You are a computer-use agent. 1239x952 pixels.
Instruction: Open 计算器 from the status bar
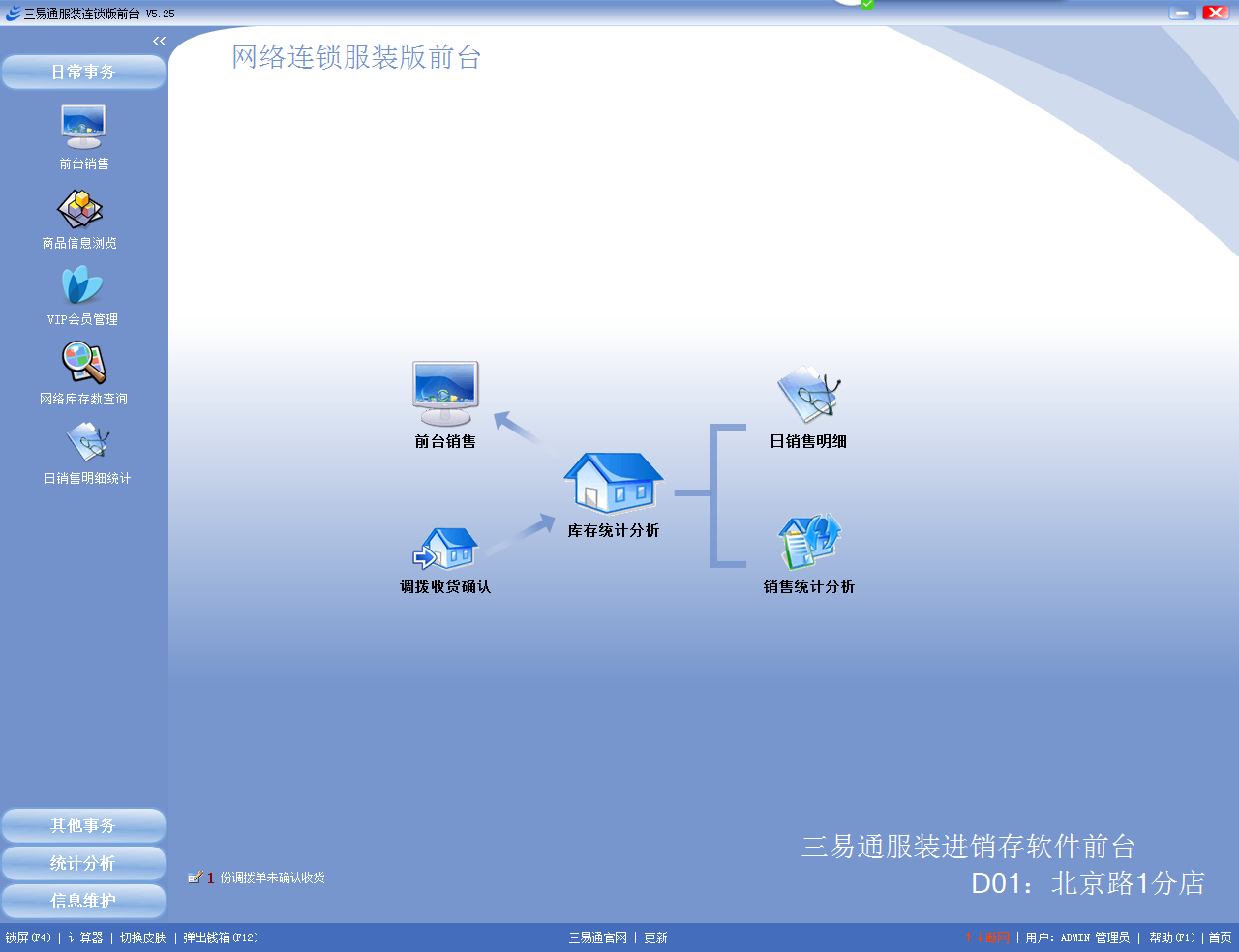click(x=85, y=937)
